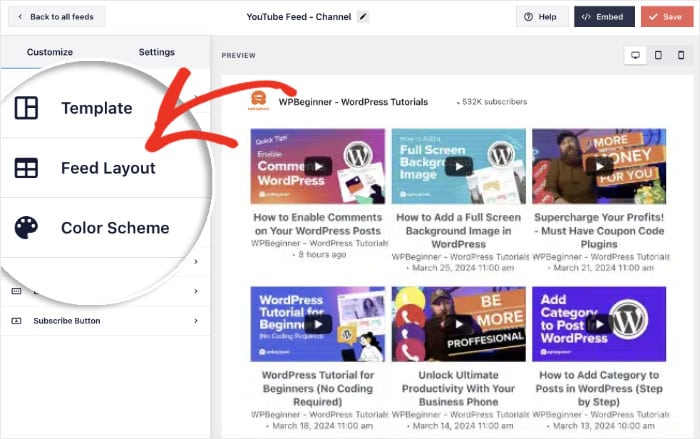Click the Color Scheme palette icon
Viewport: 700px width, 439px height.
26,228
